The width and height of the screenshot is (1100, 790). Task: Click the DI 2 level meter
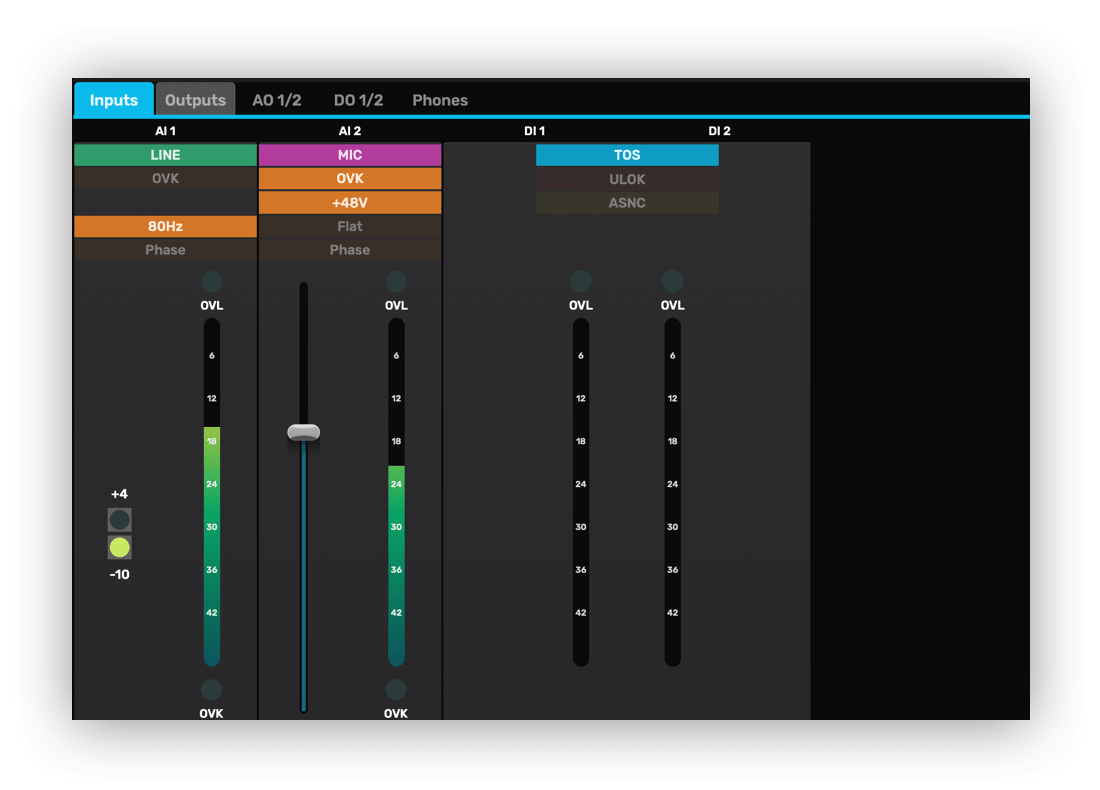pos(673,493)
